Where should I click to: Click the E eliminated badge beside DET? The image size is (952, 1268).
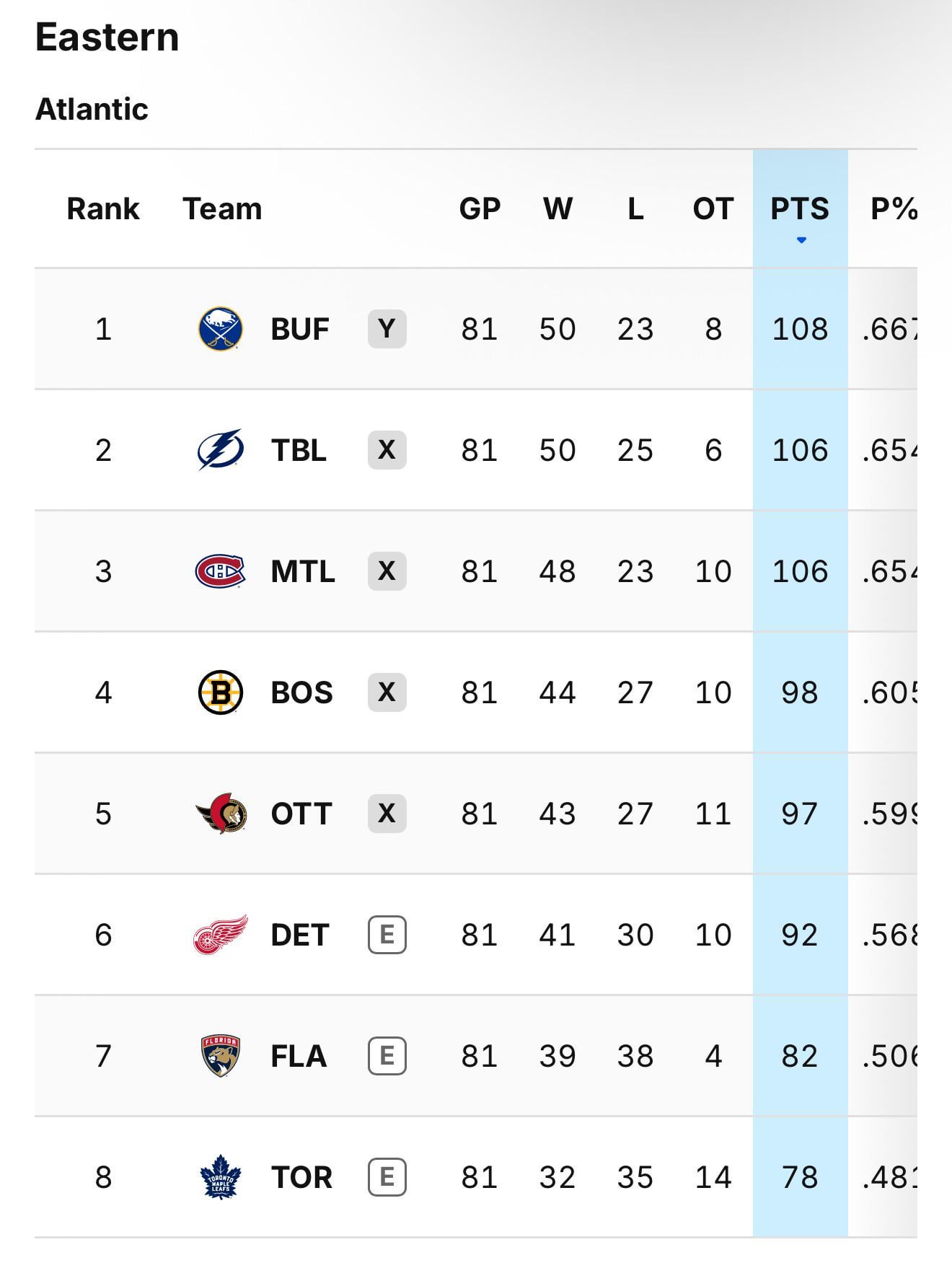click(x=387, y=935)
